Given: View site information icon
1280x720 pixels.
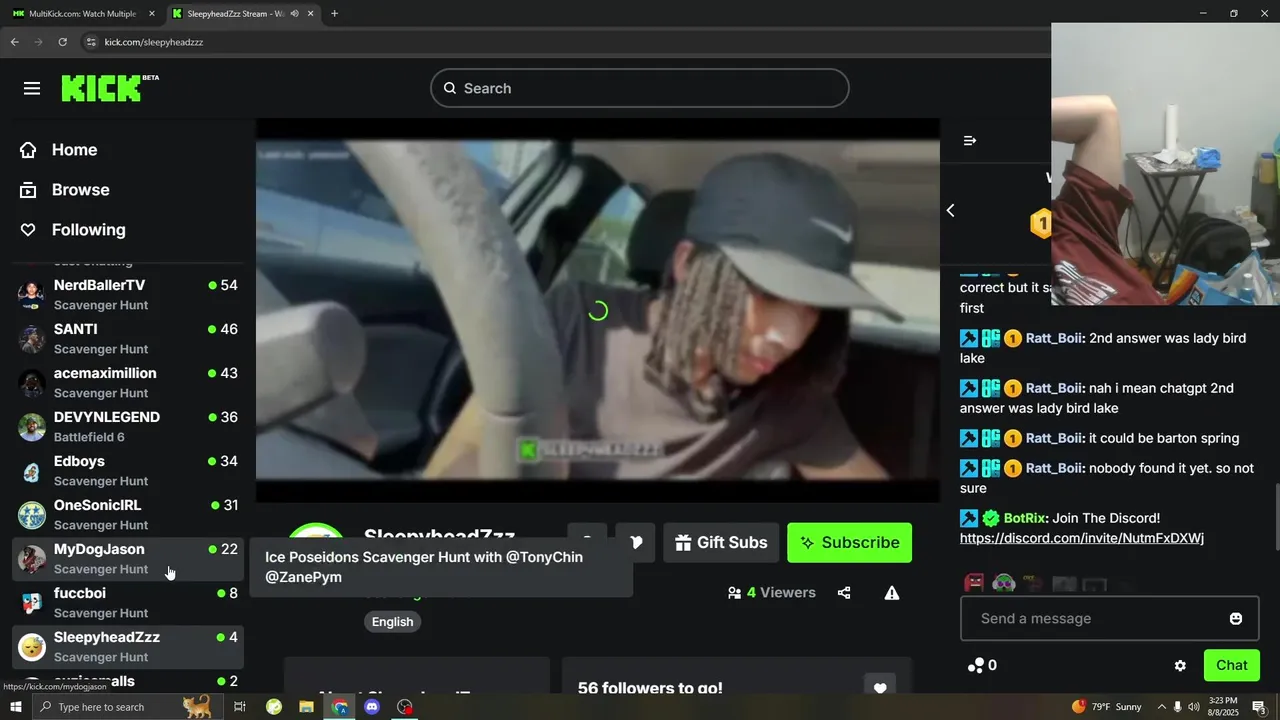Looking at the screenshot, I should coord(91,42).
